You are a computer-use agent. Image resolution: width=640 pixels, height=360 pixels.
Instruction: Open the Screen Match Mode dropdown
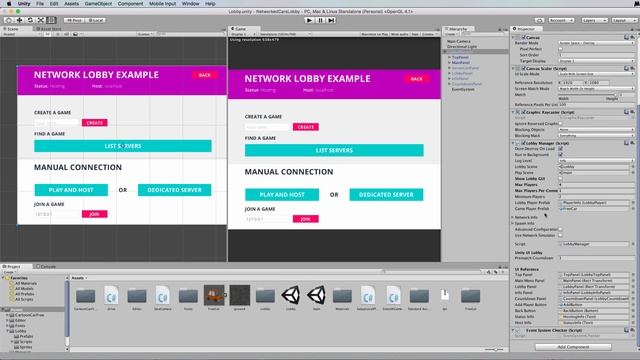pos(596,89)
